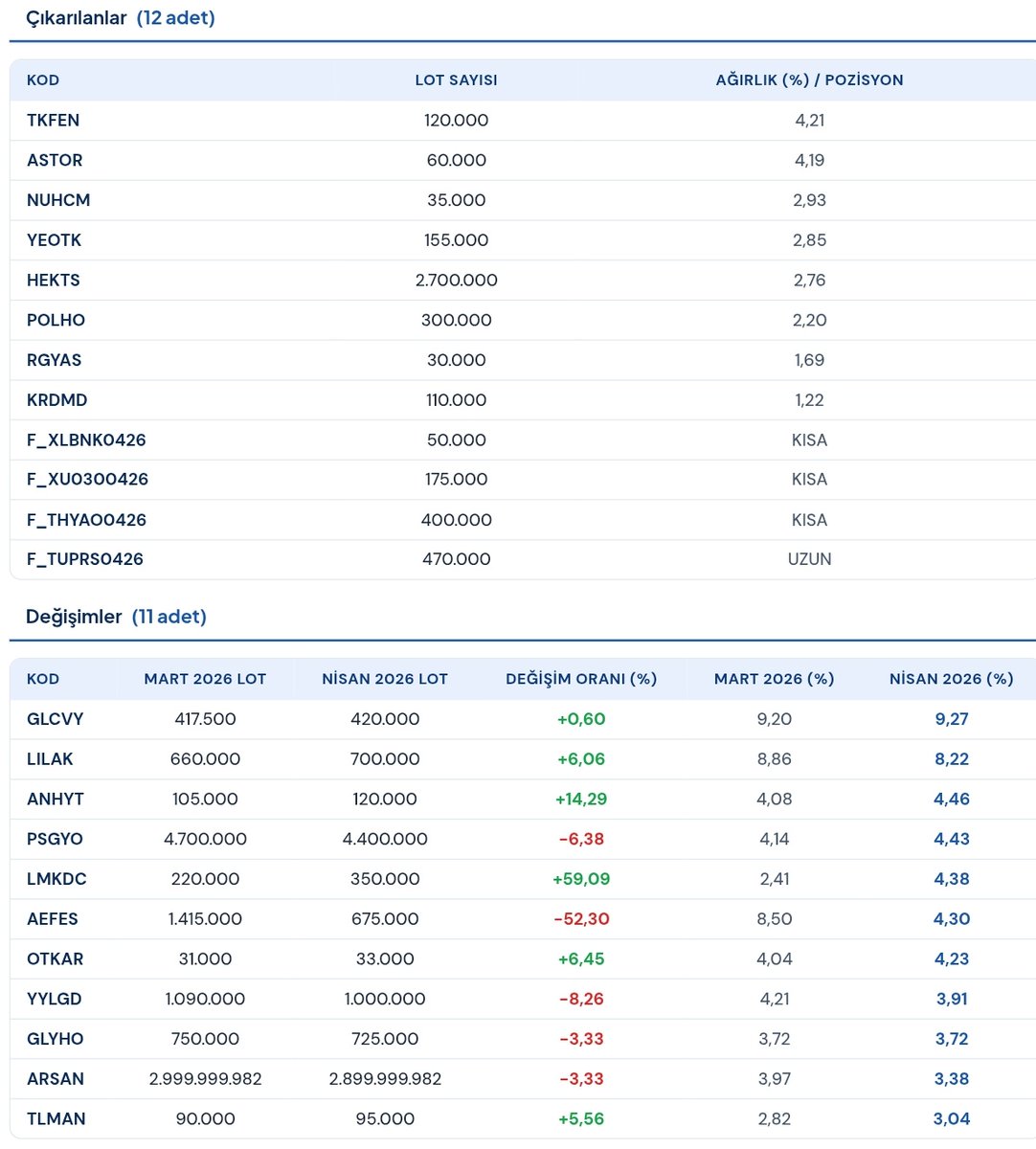Select the 4,21 weight for TKFEN
The height and width of the screenshot is (1149, 1036).
[x=809, y=121]
